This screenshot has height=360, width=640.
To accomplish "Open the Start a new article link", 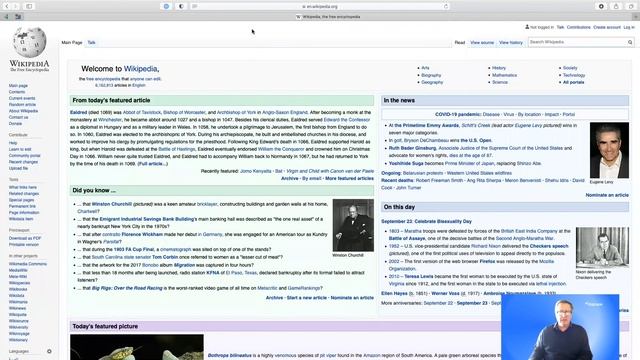I will click(x=307, y=298).
